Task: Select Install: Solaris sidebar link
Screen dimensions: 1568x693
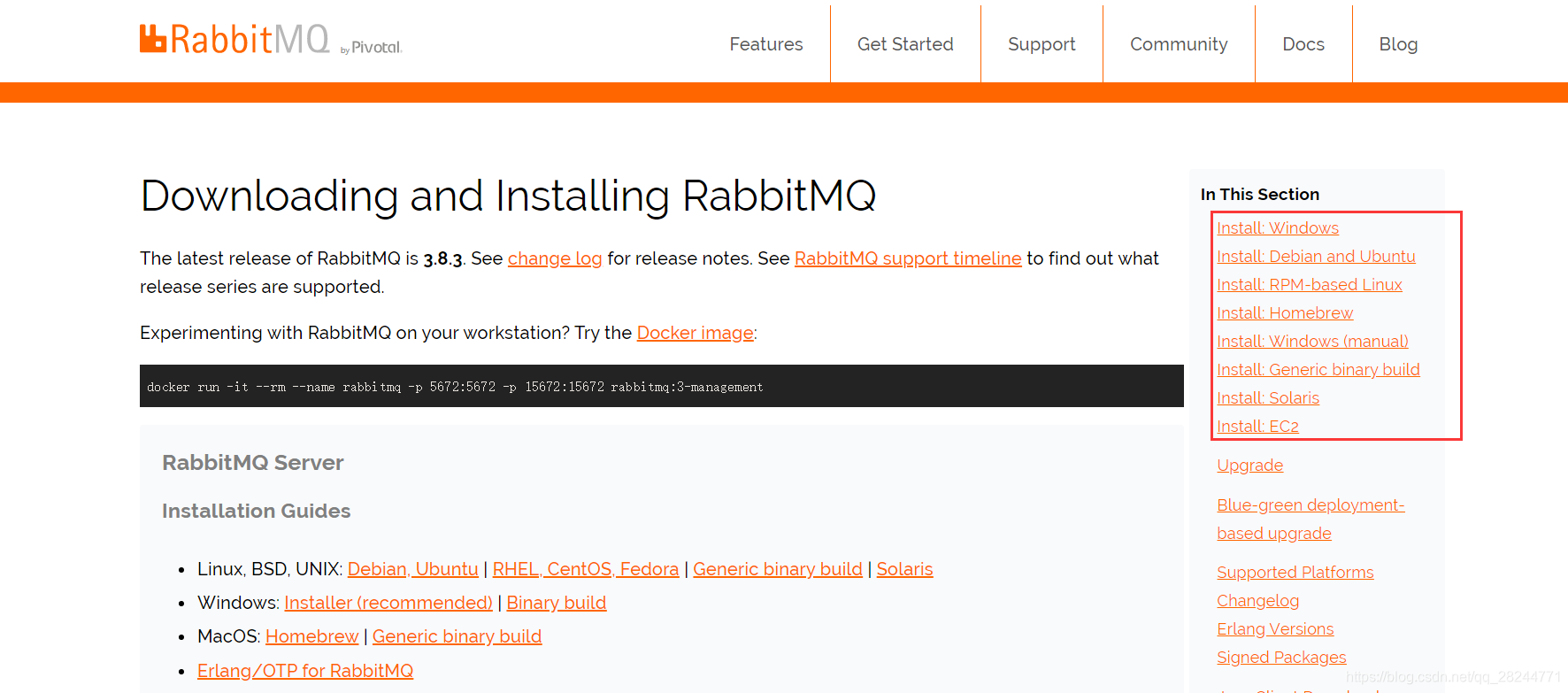Action: click(1268, 398)
